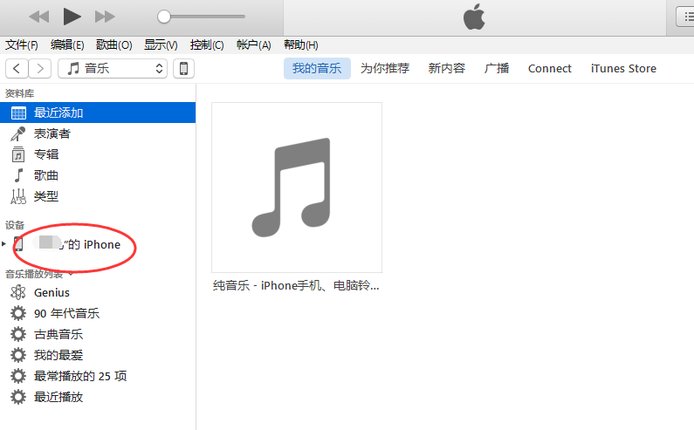Open the list view icon at top right
The height and width of the screenshot is (430, 694).
[682, 17]
